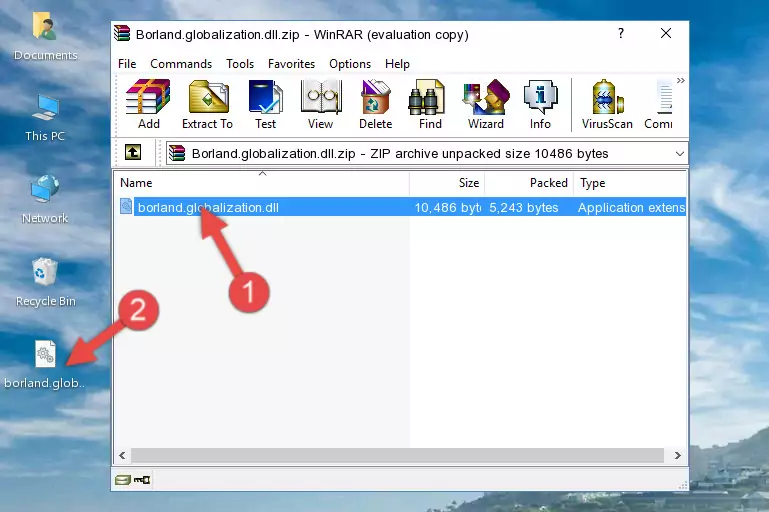Image resolution: width=769 pixels, height=512 pixels.
Task: Click the horizontal scrollbar thumb
Action: pos(397,455)
